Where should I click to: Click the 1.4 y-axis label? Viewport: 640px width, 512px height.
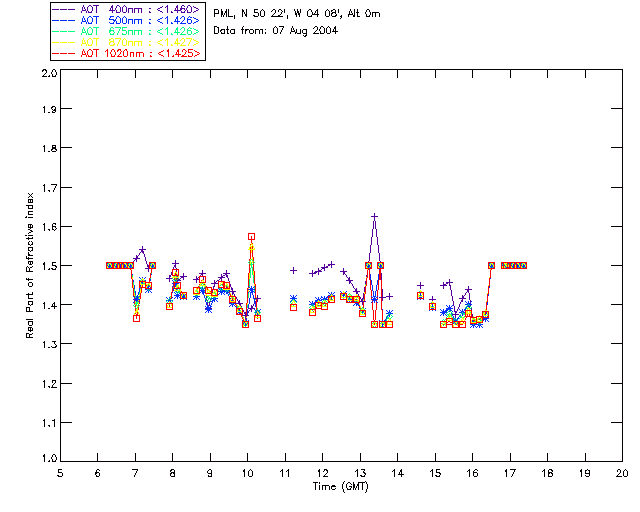[x=49, y=305]
